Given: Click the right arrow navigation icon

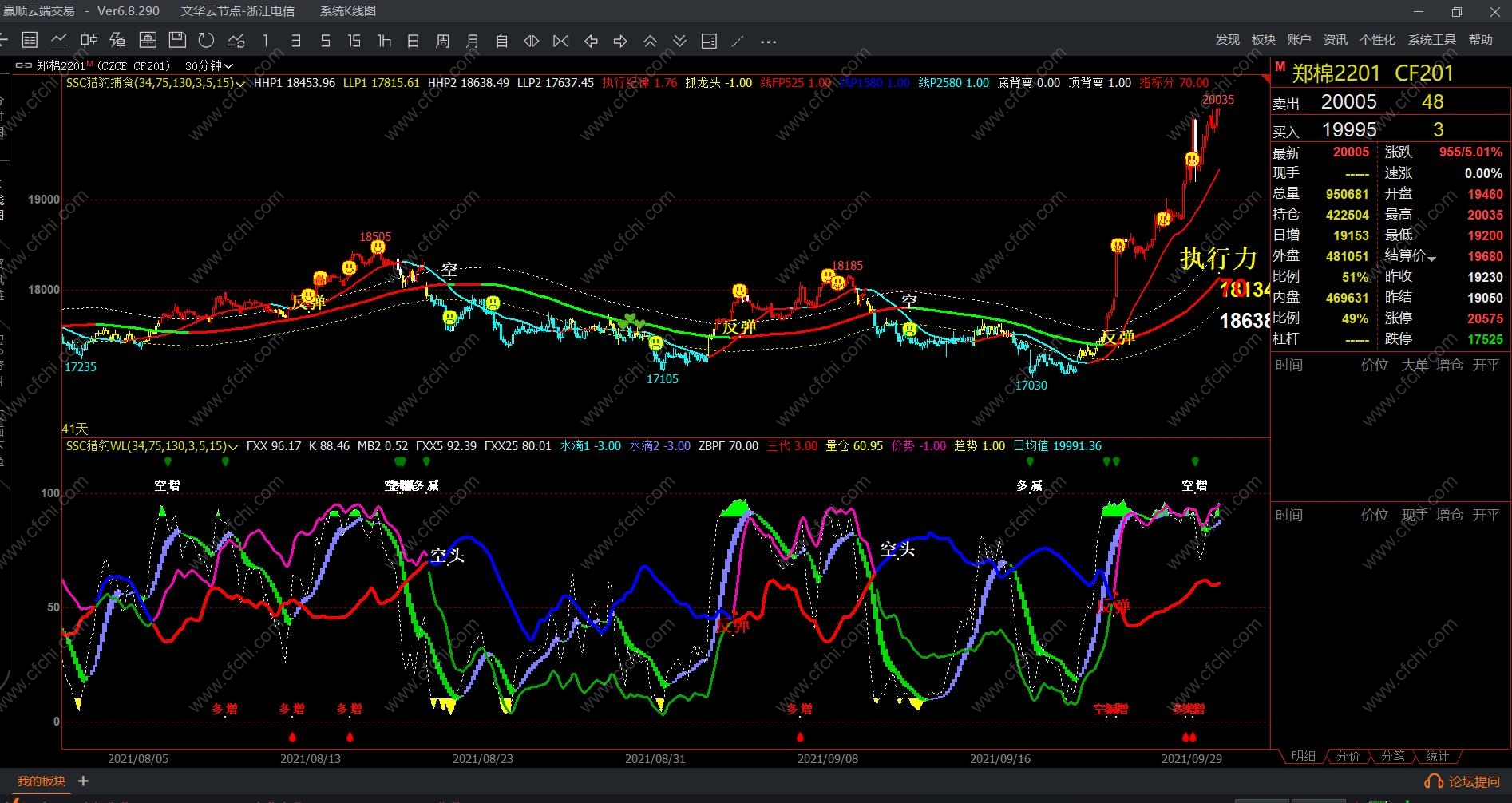Looking at the screenshot, I should [620, 41].
